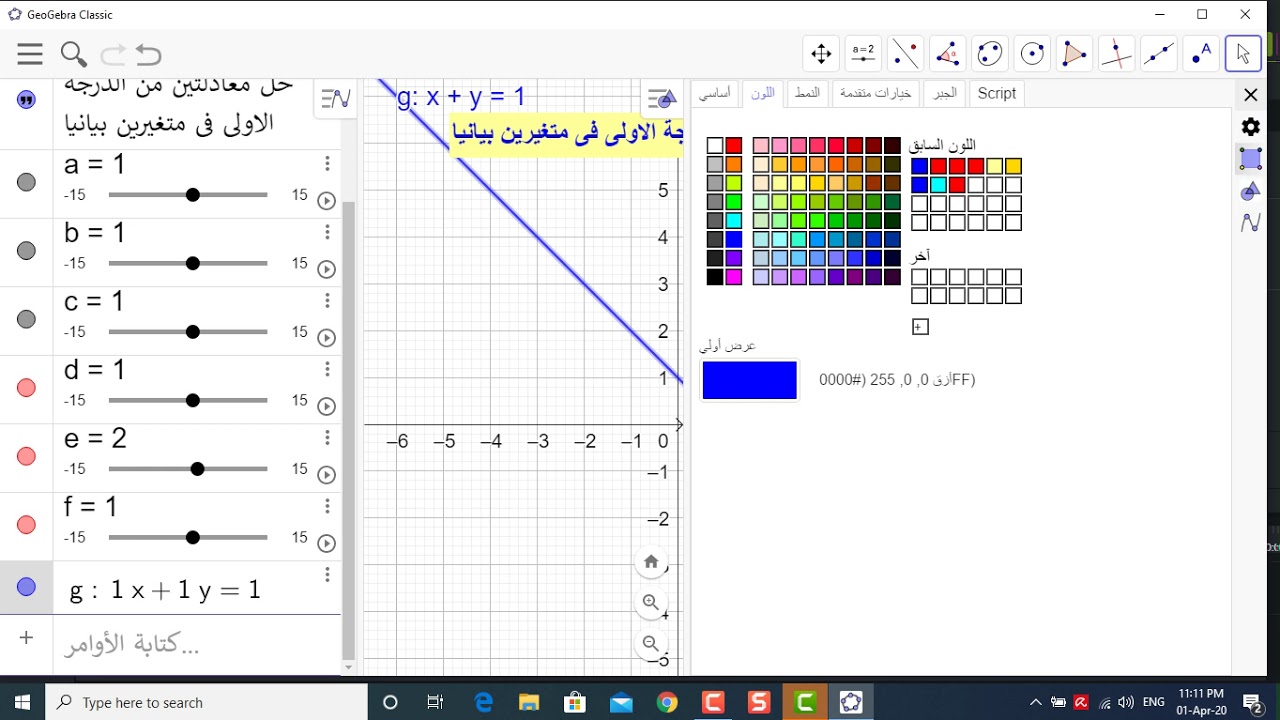Open Microsoft Edge from the taskbar
The image size is (1280, 720).
(483, 702)
